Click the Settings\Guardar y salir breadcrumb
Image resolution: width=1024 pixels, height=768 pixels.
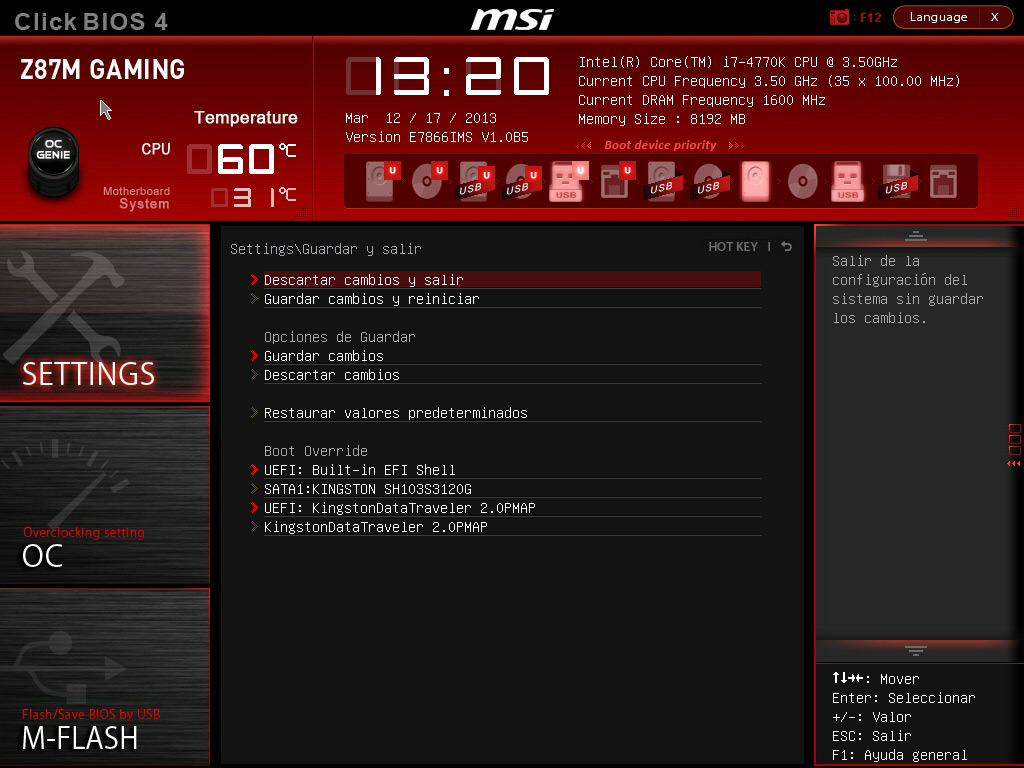[326, 249]
